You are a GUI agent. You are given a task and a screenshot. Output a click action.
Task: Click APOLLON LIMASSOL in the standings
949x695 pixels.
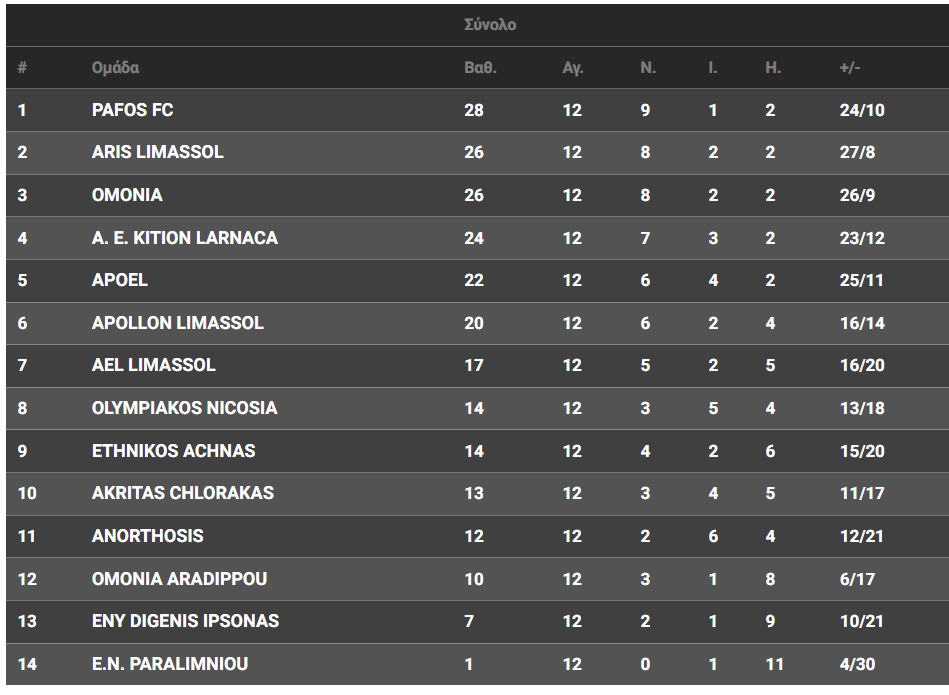pyautogui.click(x=177, y=323)
